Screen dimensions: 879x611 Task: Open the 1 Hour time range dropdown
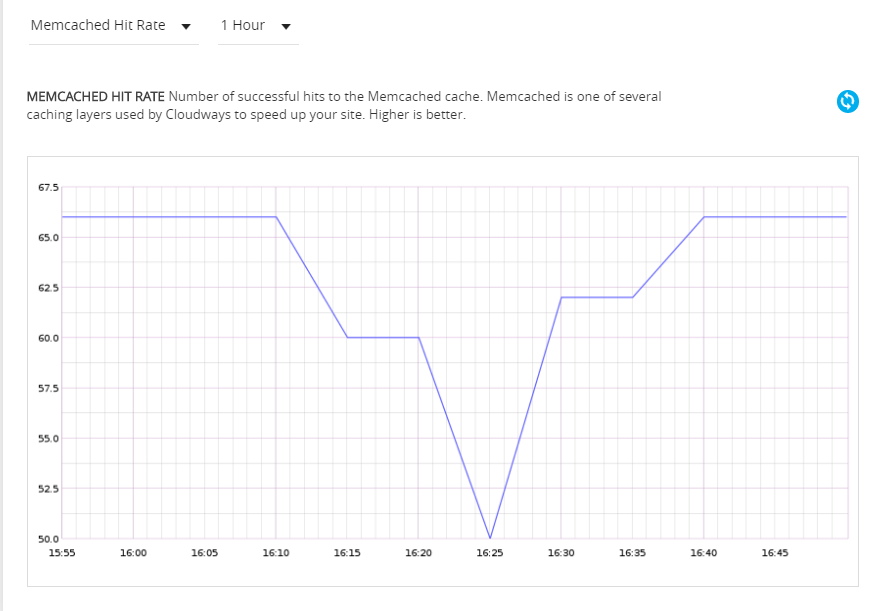coord(243,25)
